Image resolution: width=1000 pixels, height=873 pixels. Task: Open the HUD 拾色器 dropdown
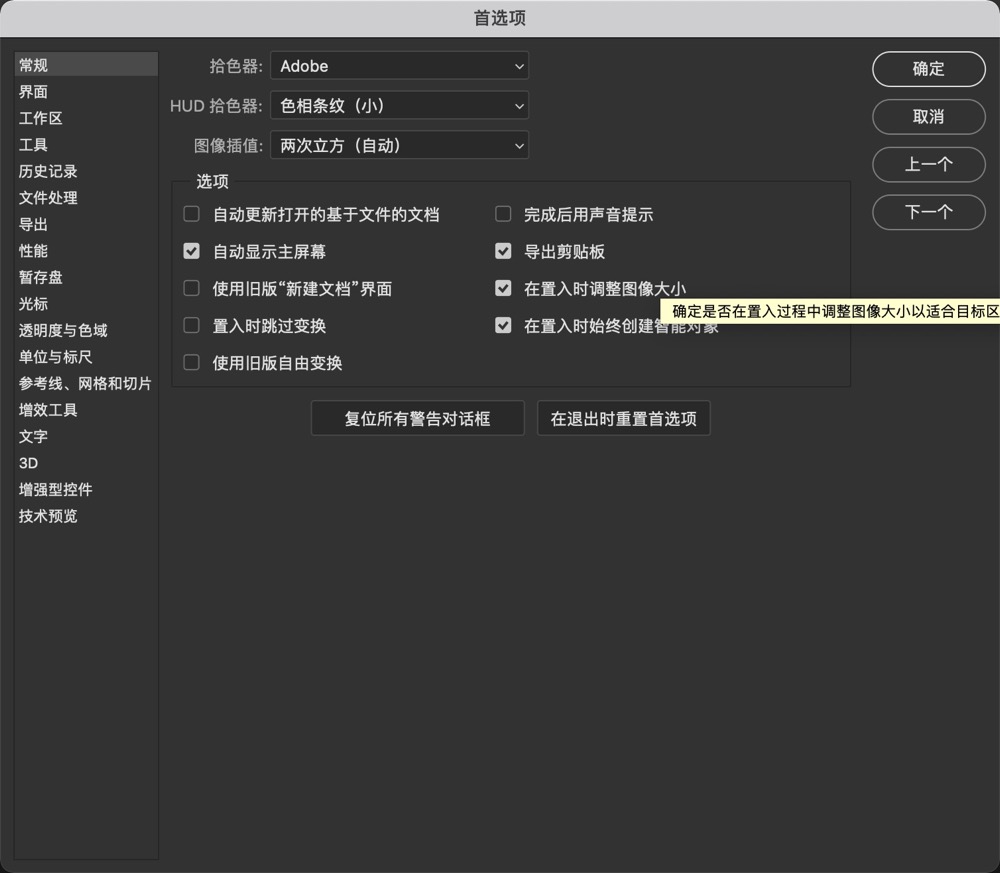(x=399, y=105)
